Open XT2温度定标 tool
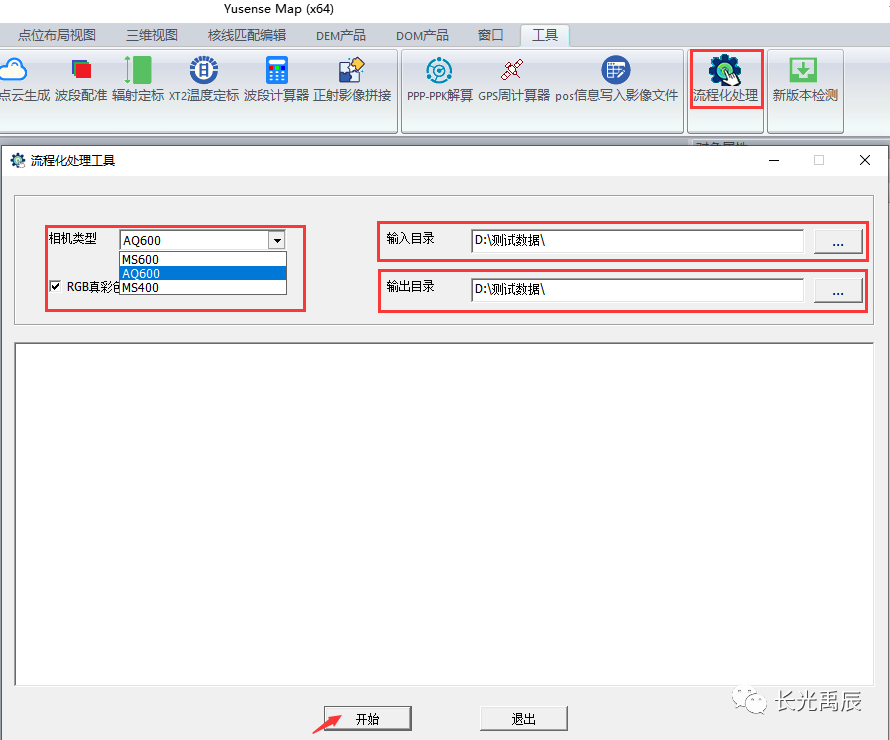This screenshot has width=890, height=740. [x=204, y=71]
